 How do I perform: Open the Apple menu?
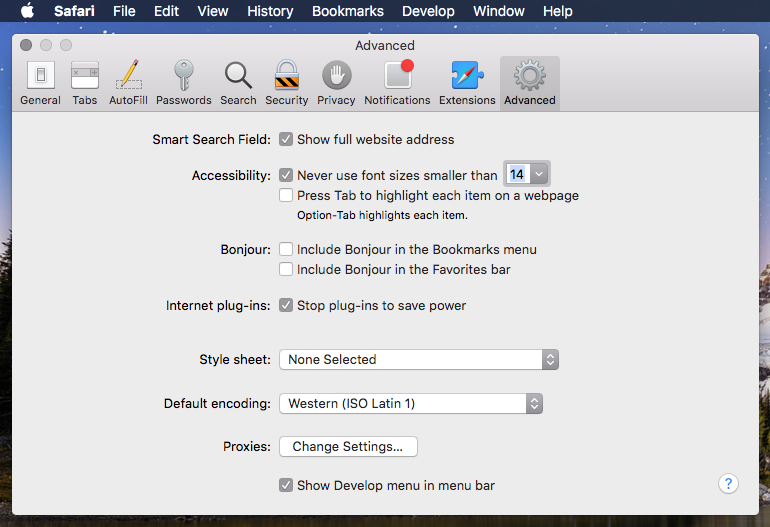28,11
